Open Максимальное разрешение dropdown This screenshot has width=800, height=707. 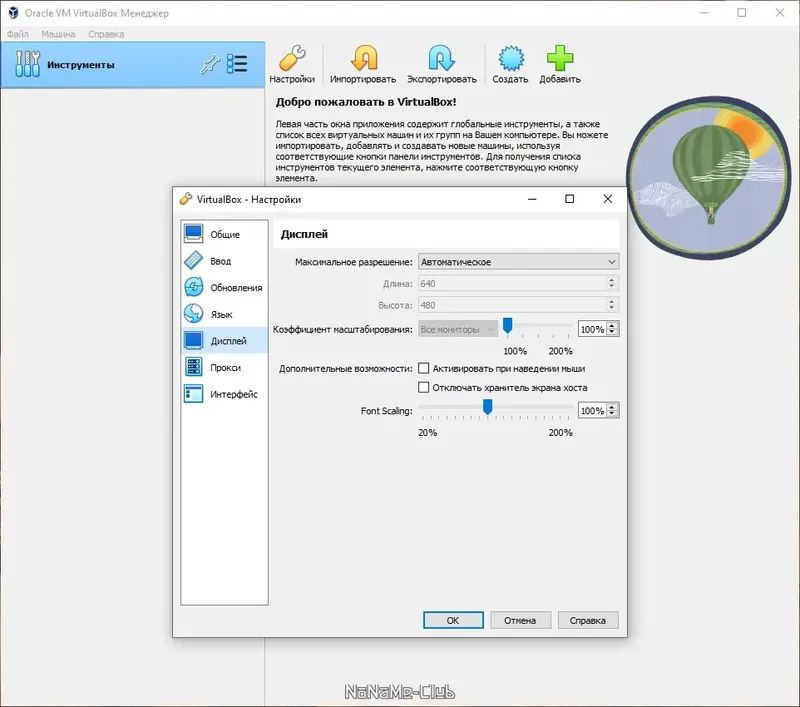(x=518, y=262)
